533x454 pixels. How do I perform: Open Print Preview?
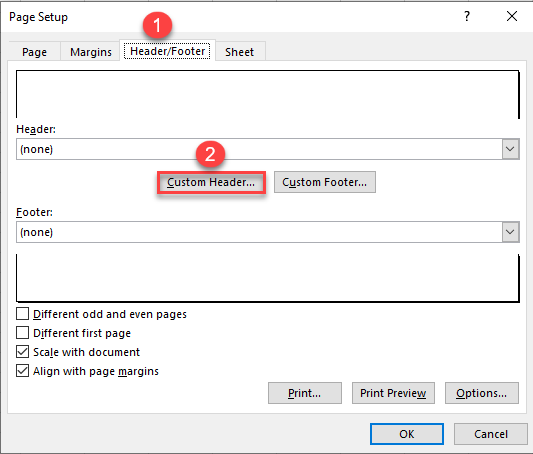coord(393,393)
